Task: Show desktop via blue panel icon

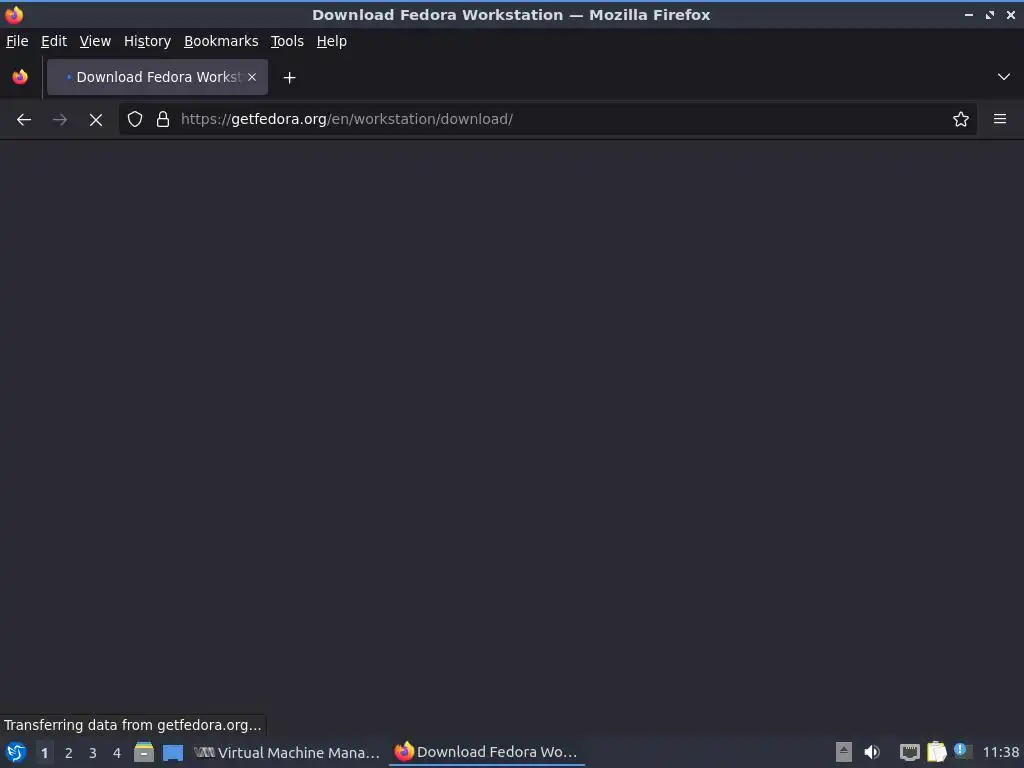Action: tap(173, 753)
